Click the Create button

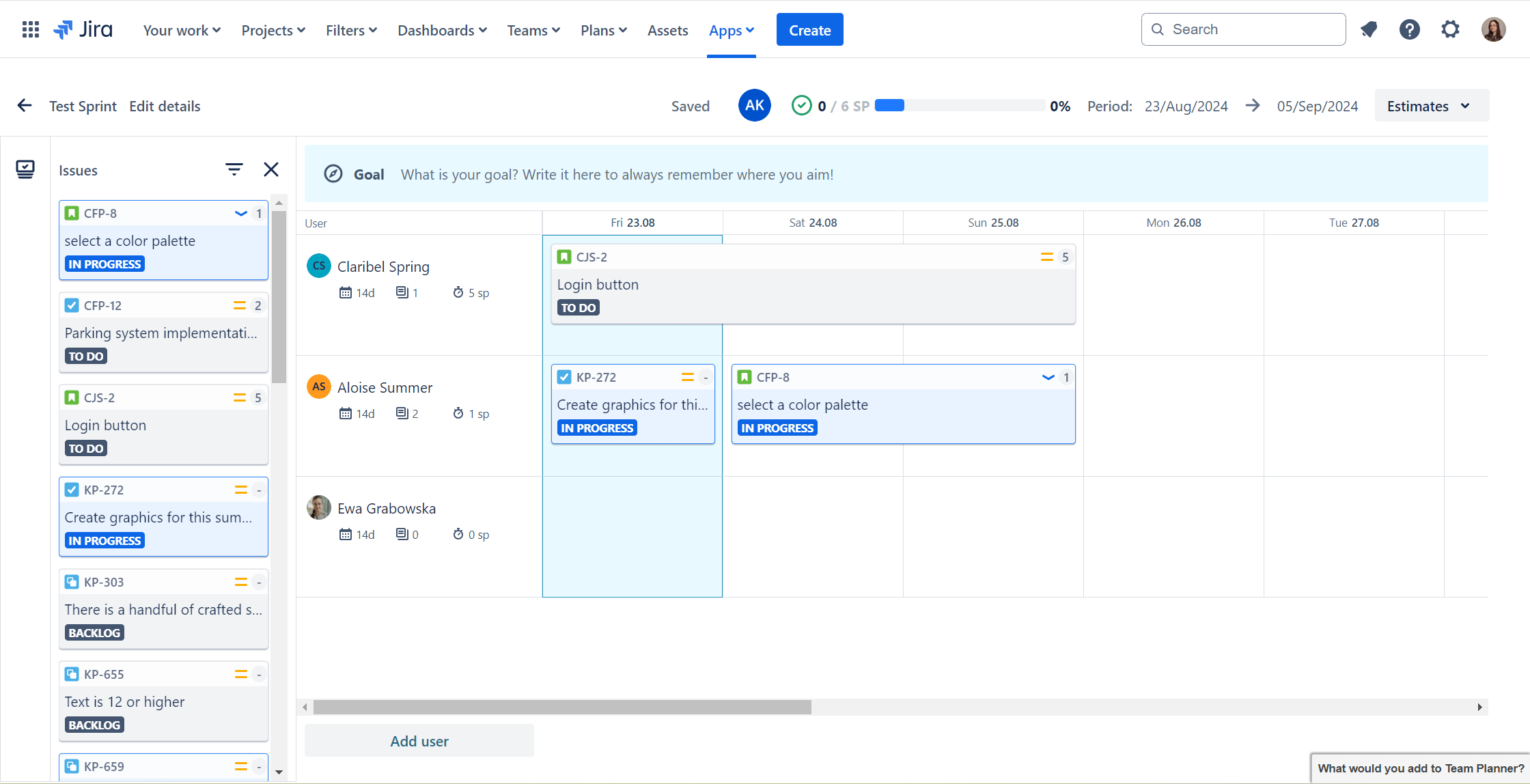tap(810, 30)
